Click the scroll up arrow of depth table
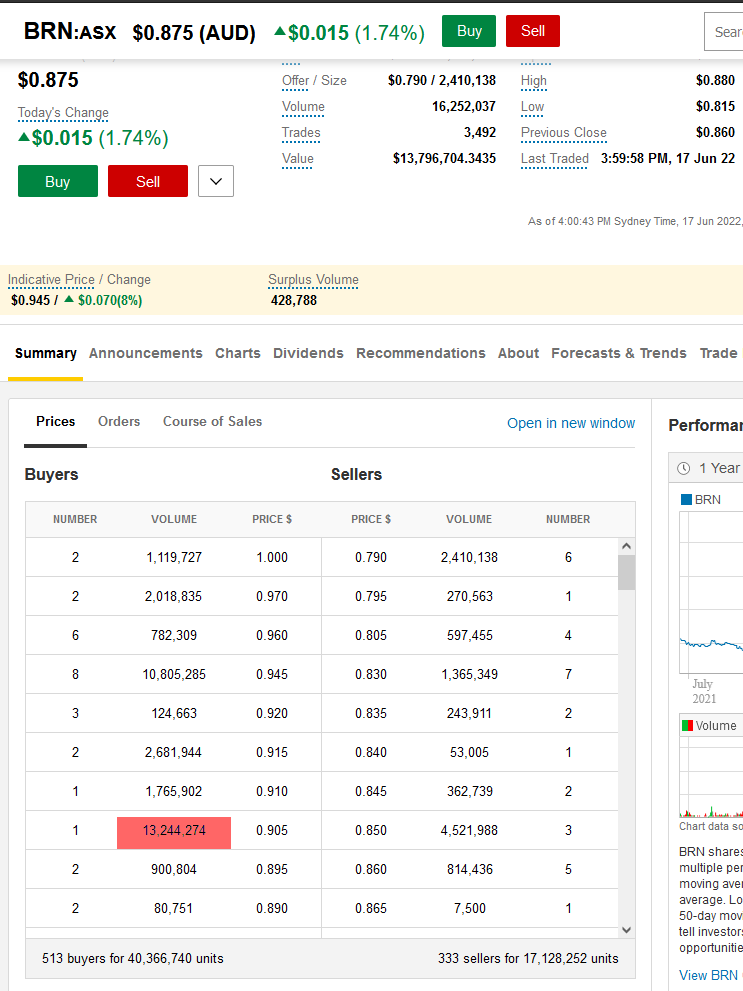 [626, 546]
